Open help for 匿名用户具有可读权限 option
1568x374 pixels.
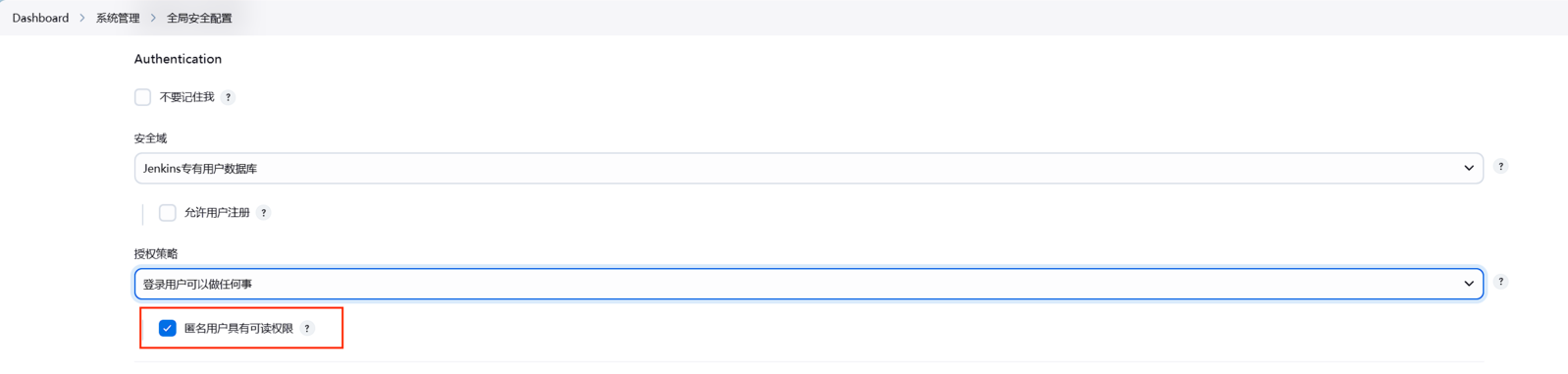307,329
